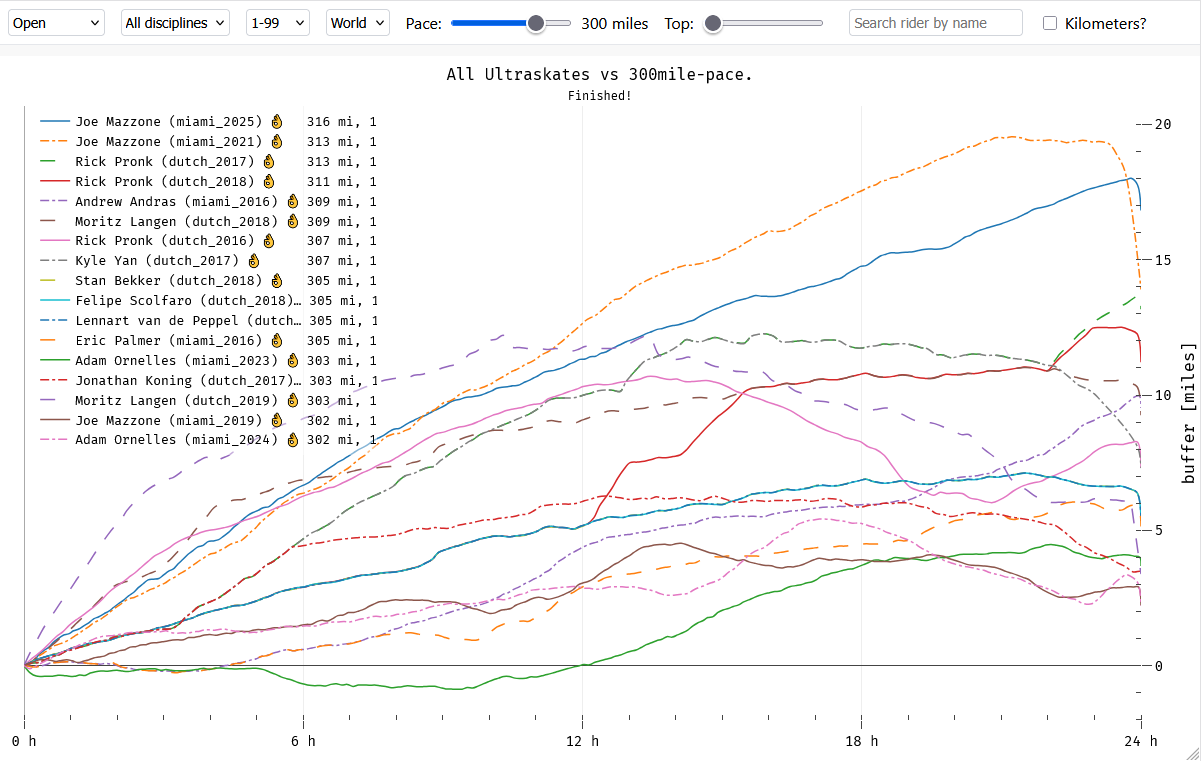The height and width of the screenshot is (761, 1201).
Task: Open the "World" region dropdown
Action: click(357, 22)
